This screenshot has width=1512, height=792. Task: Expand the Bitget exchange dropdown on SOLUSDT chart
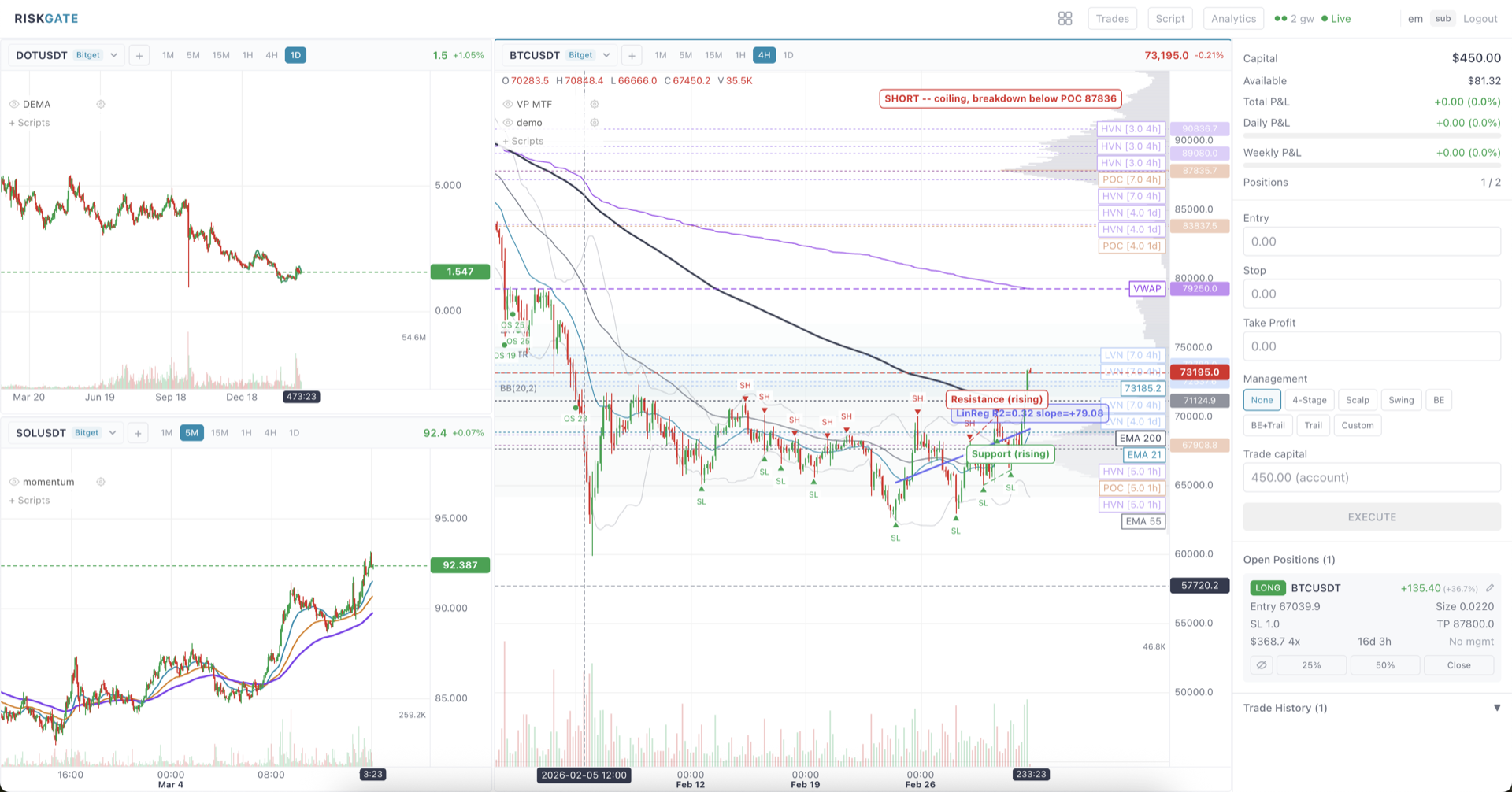click(113, 432)
